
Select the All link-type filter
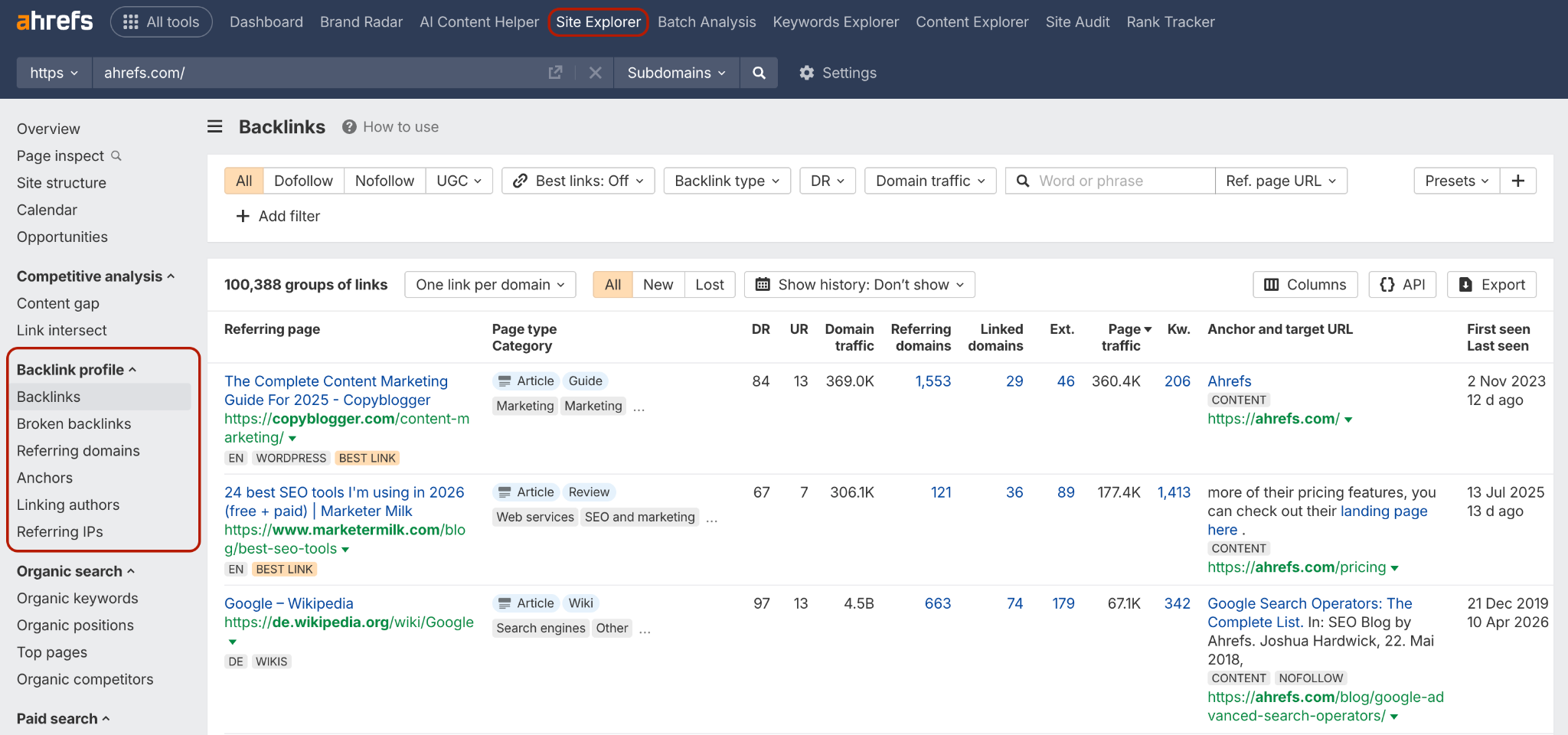click(244, 181)
